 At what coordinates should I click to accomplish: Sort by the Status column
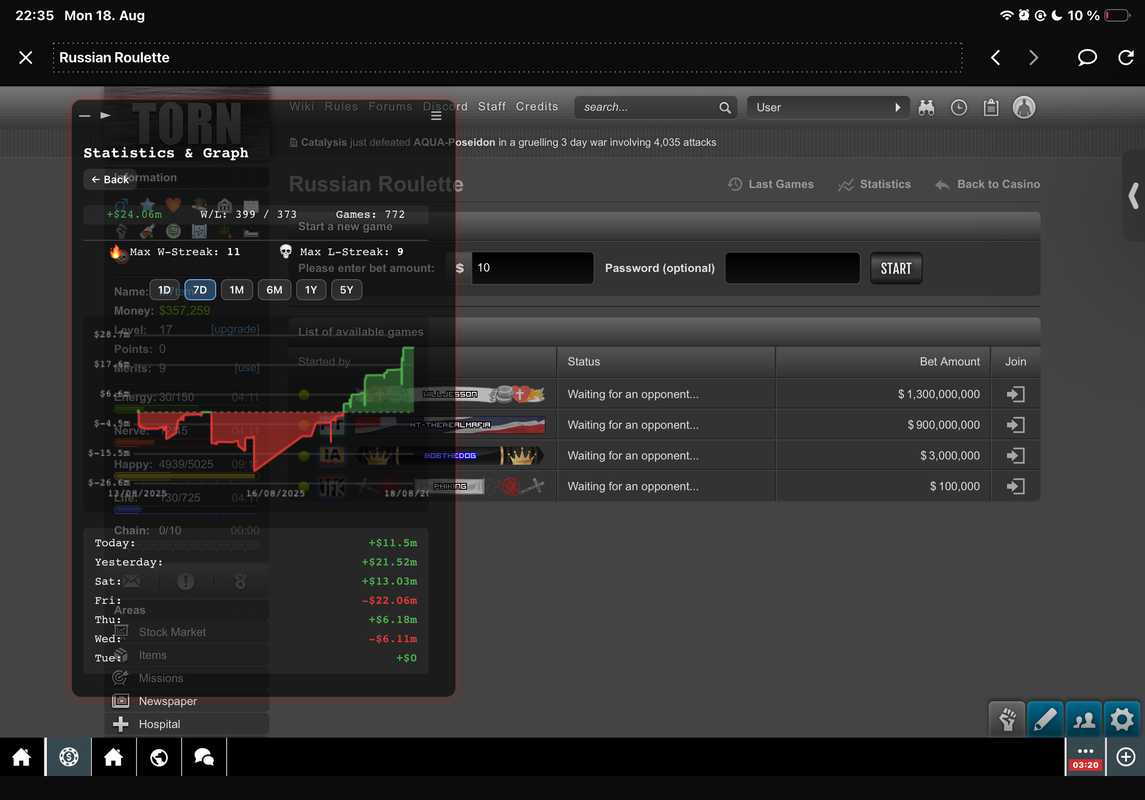click(583, 361)
